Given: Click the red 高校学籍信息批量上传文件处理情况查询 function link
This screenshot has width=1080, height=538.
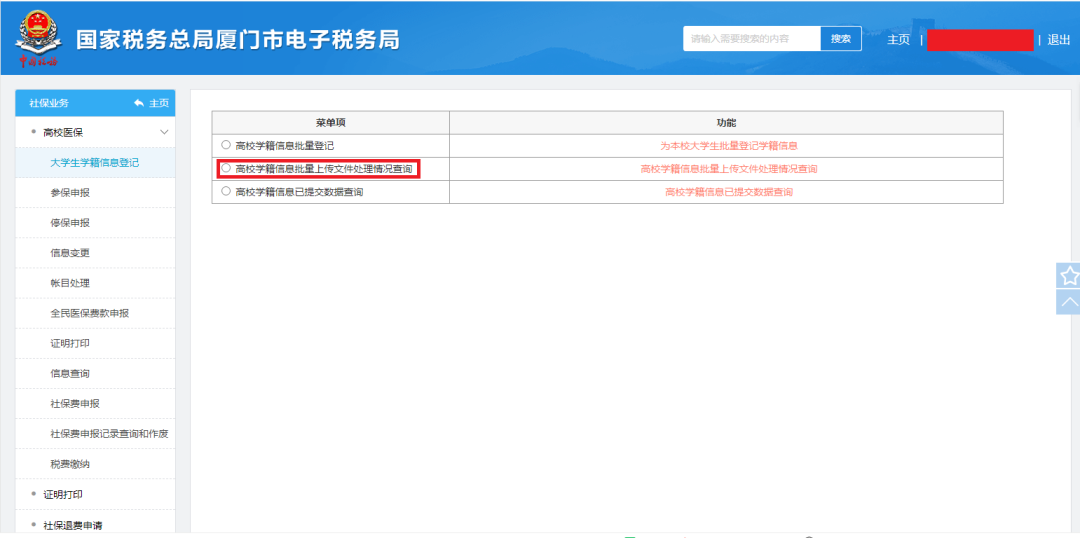Looking at the screenshot, I should click(x=729, y=169).
